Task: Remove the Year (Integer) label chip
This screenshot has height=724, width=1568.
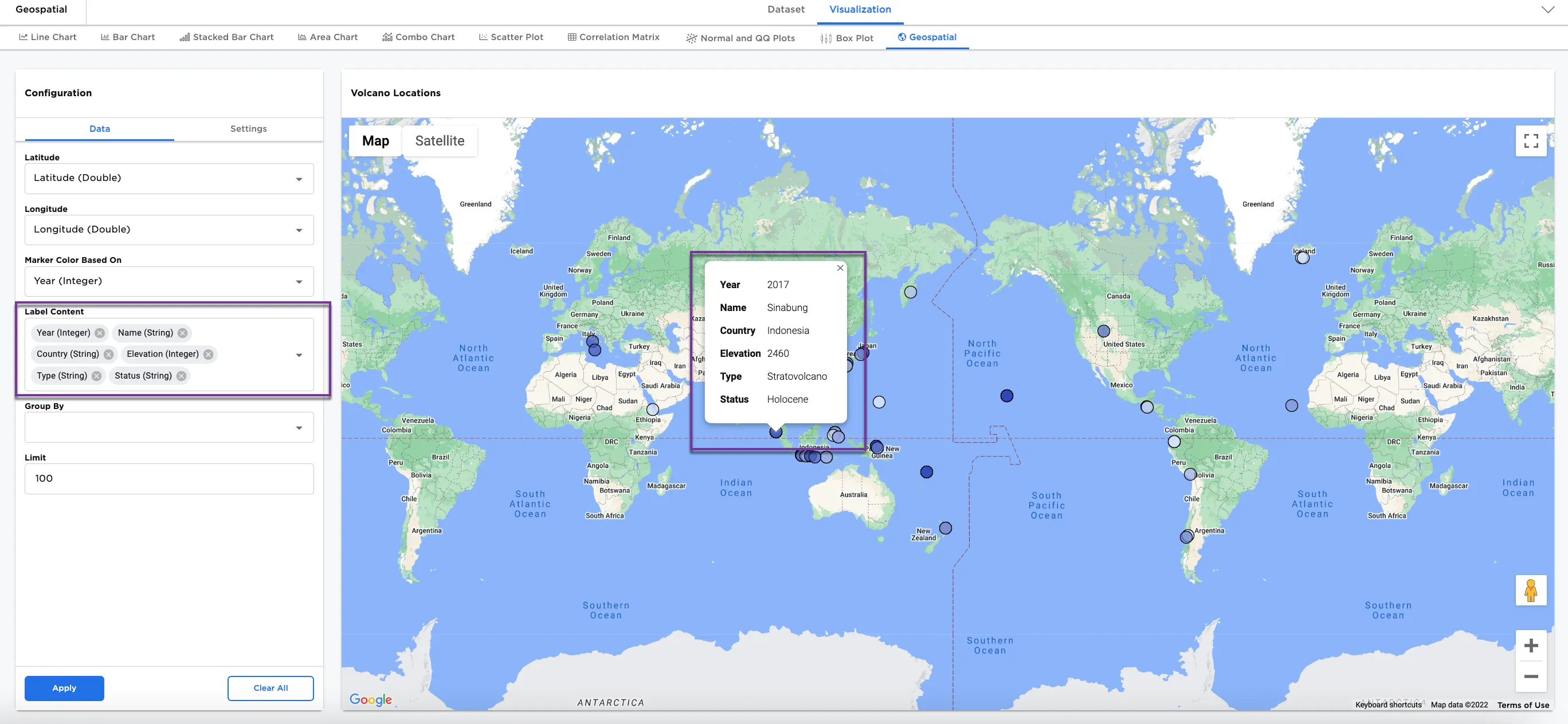Action: (100, 333)
